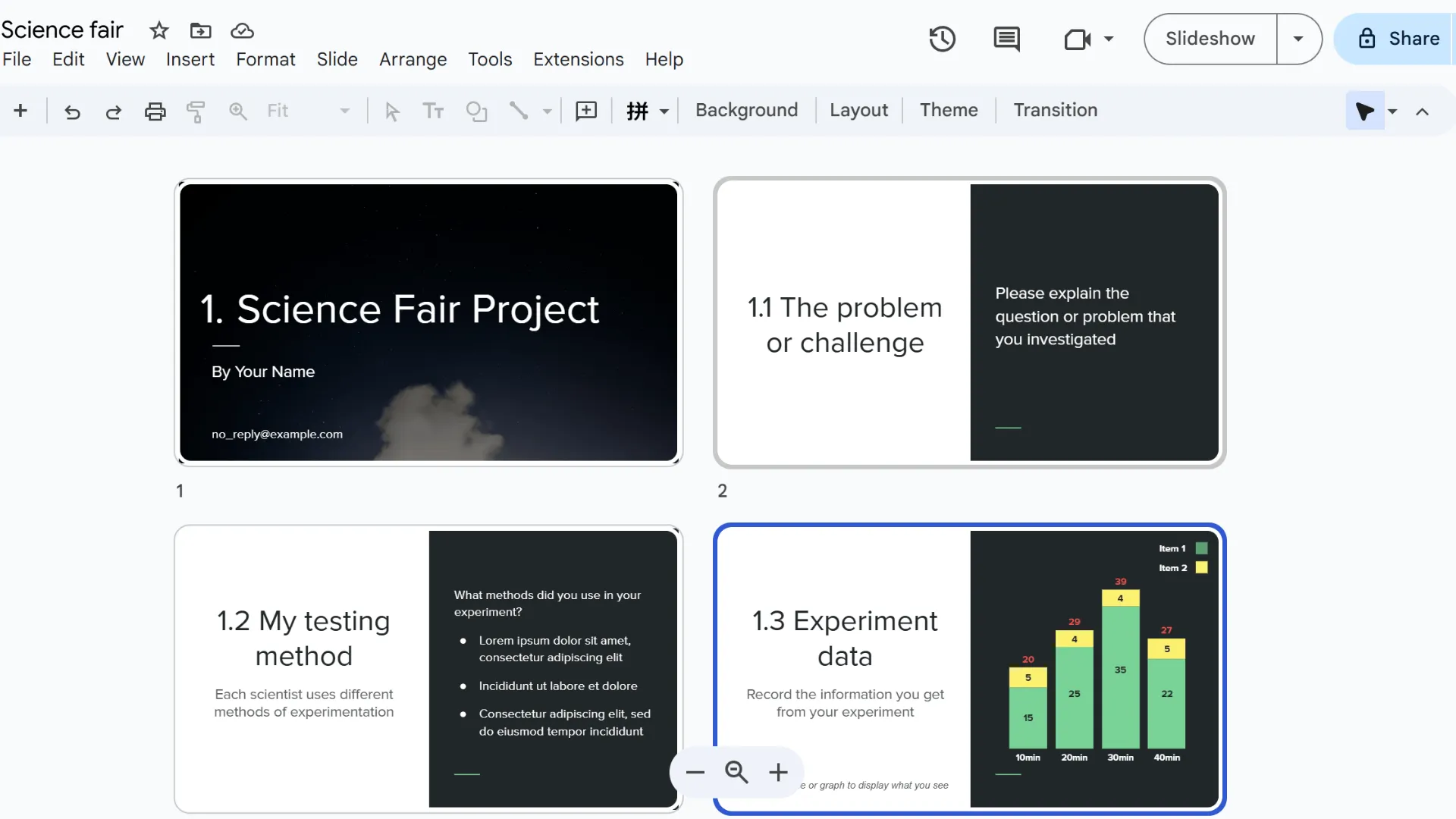Expand the Slideshow options dropdown arrow

pyautogui.click(x=1298, y=39)
